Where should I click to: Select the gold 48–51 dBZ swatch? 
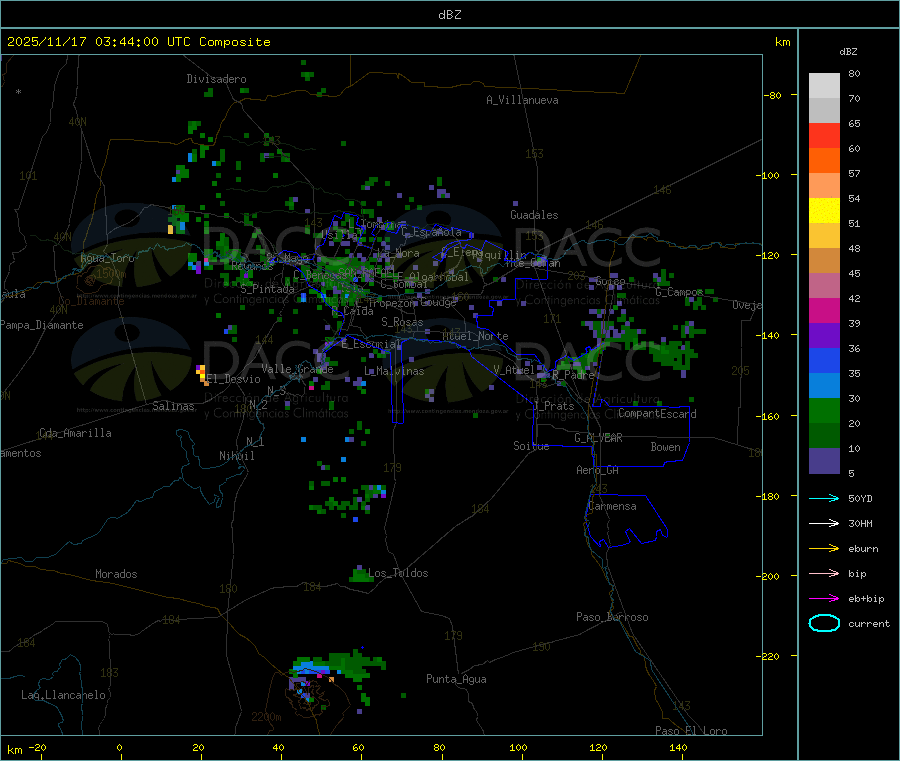824,236
